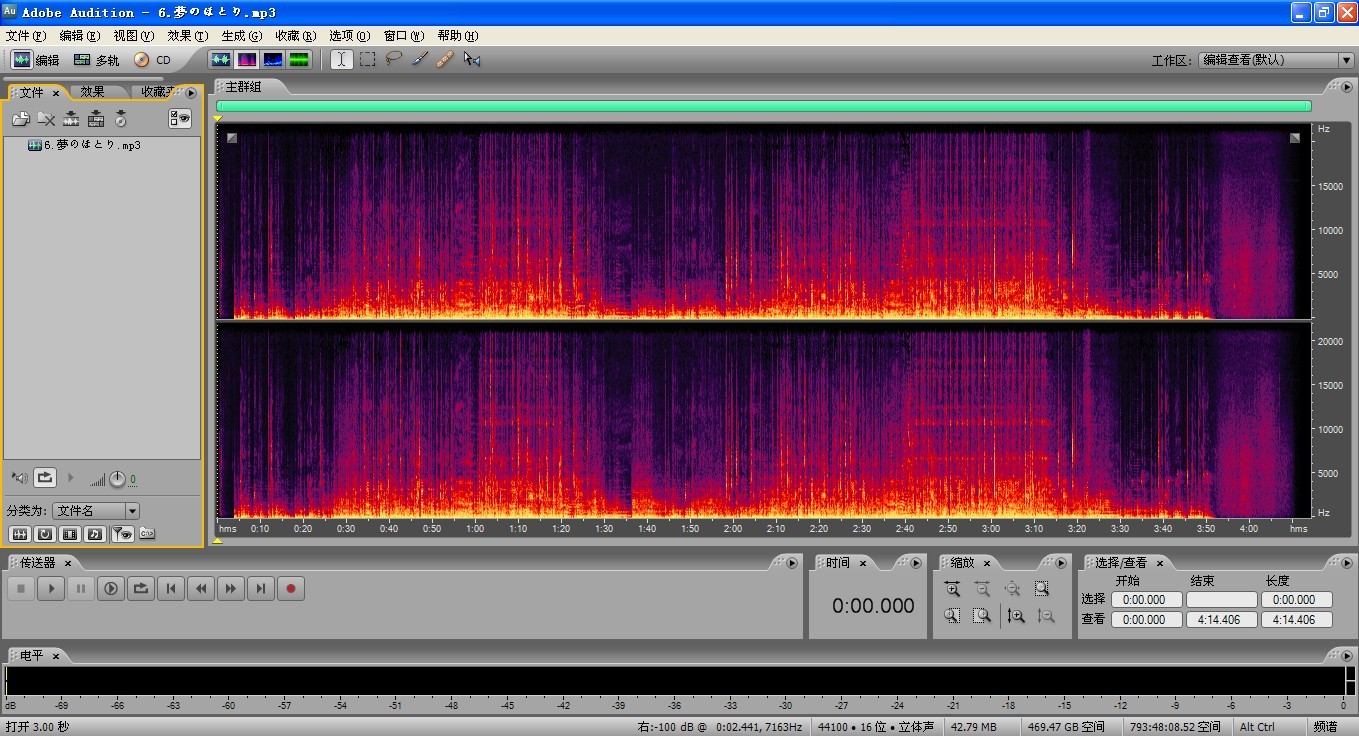This screenshot has width=1359, height=736.
Task: Pick the effects paintbrush tool
Action: [420, 60]
